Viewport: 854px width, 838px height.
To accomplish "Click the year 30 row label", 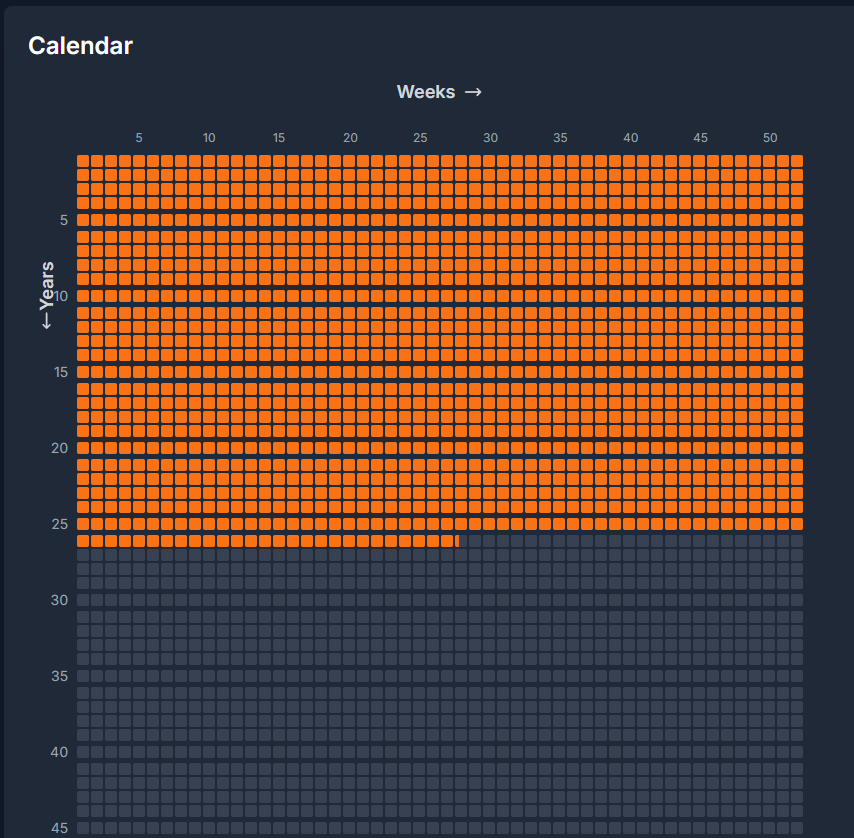I will [x=59, y=600].
